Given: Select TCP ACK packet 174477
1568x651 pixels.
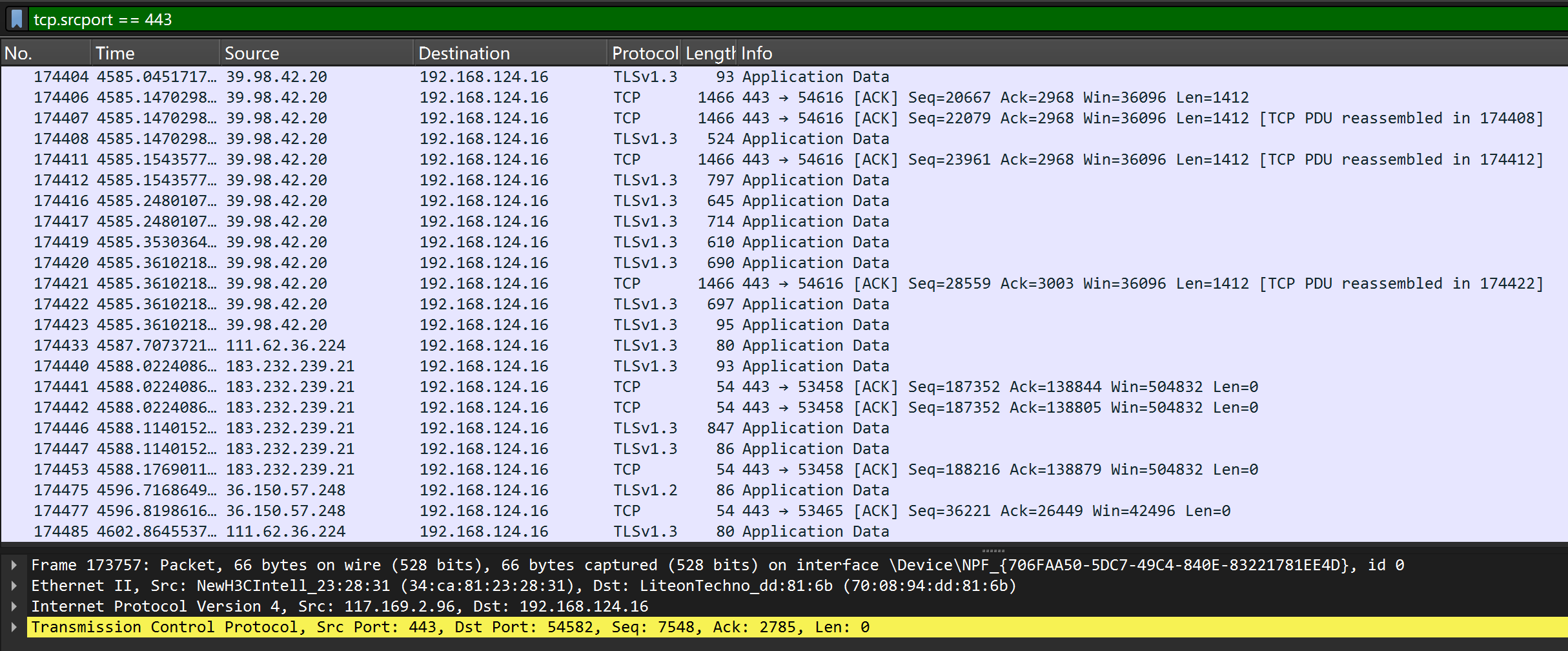Looking at the screenshot, I should pyautogui.click(x=452, y=511).
